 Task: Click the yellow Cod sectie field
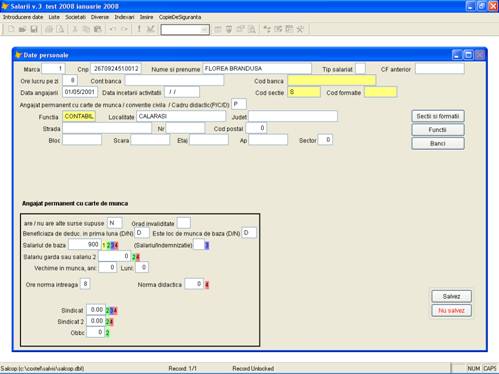304,92
